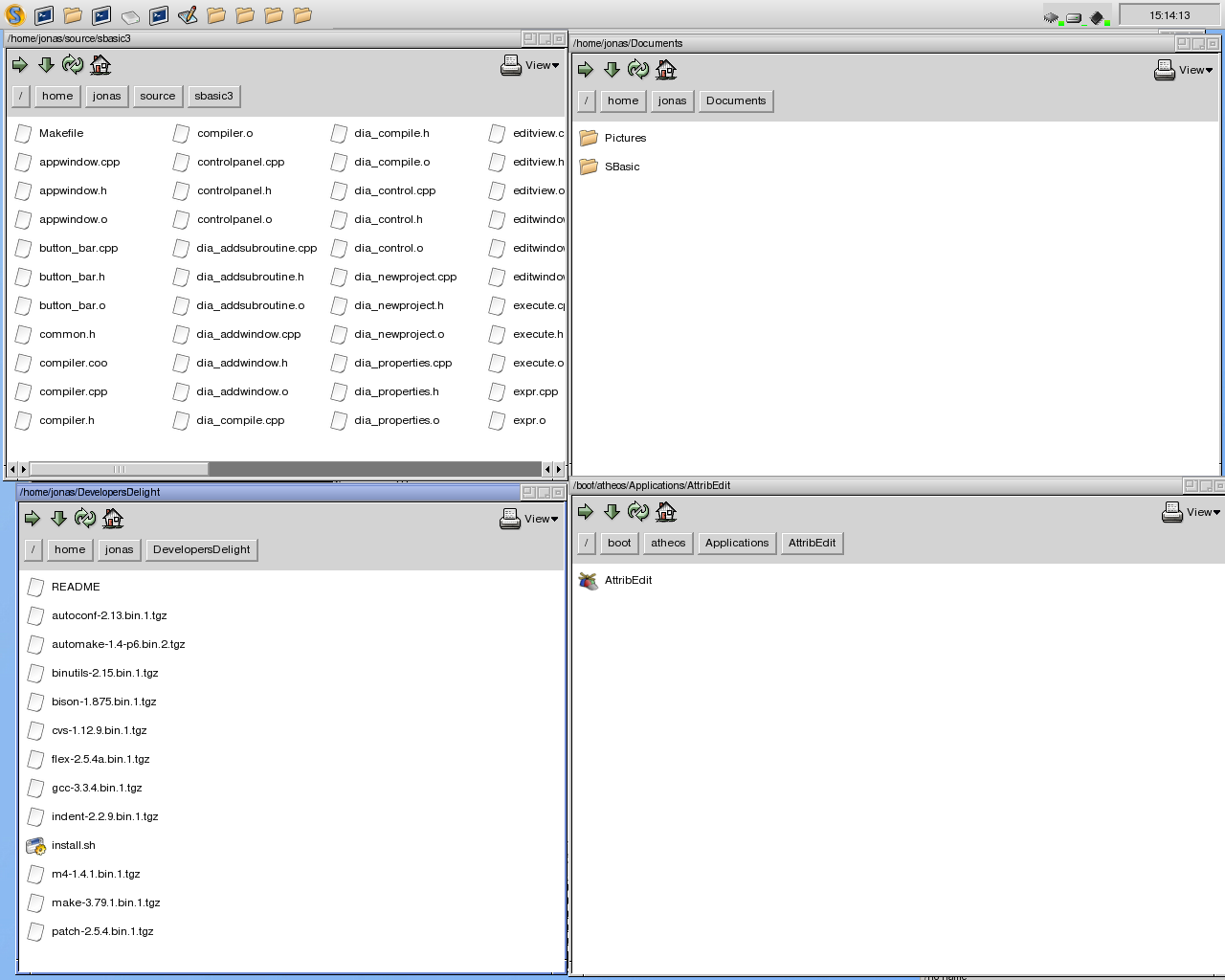Click green down-arrow in AttribEdit window toolbar

(x=612, y=512)
